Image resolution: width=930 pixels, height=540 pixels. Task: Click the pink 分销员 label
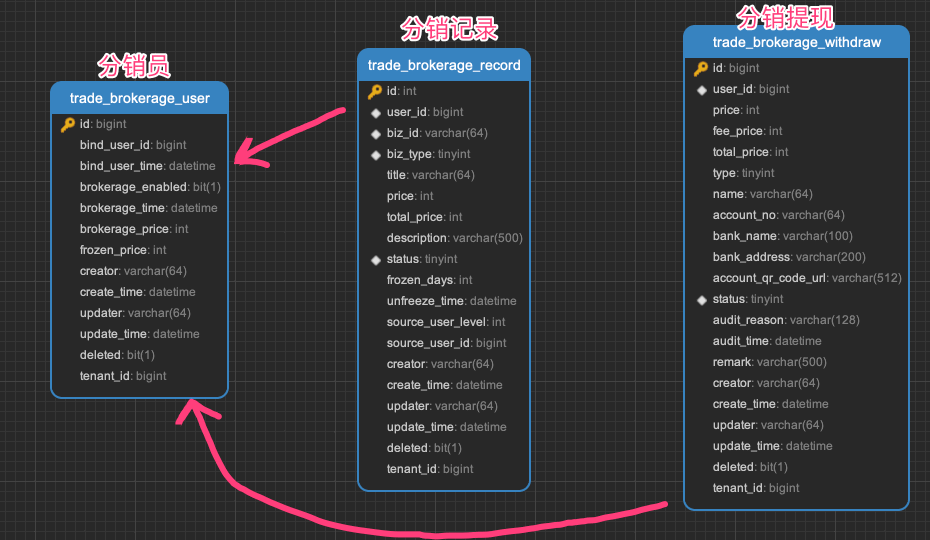click(x=133, y=66)
